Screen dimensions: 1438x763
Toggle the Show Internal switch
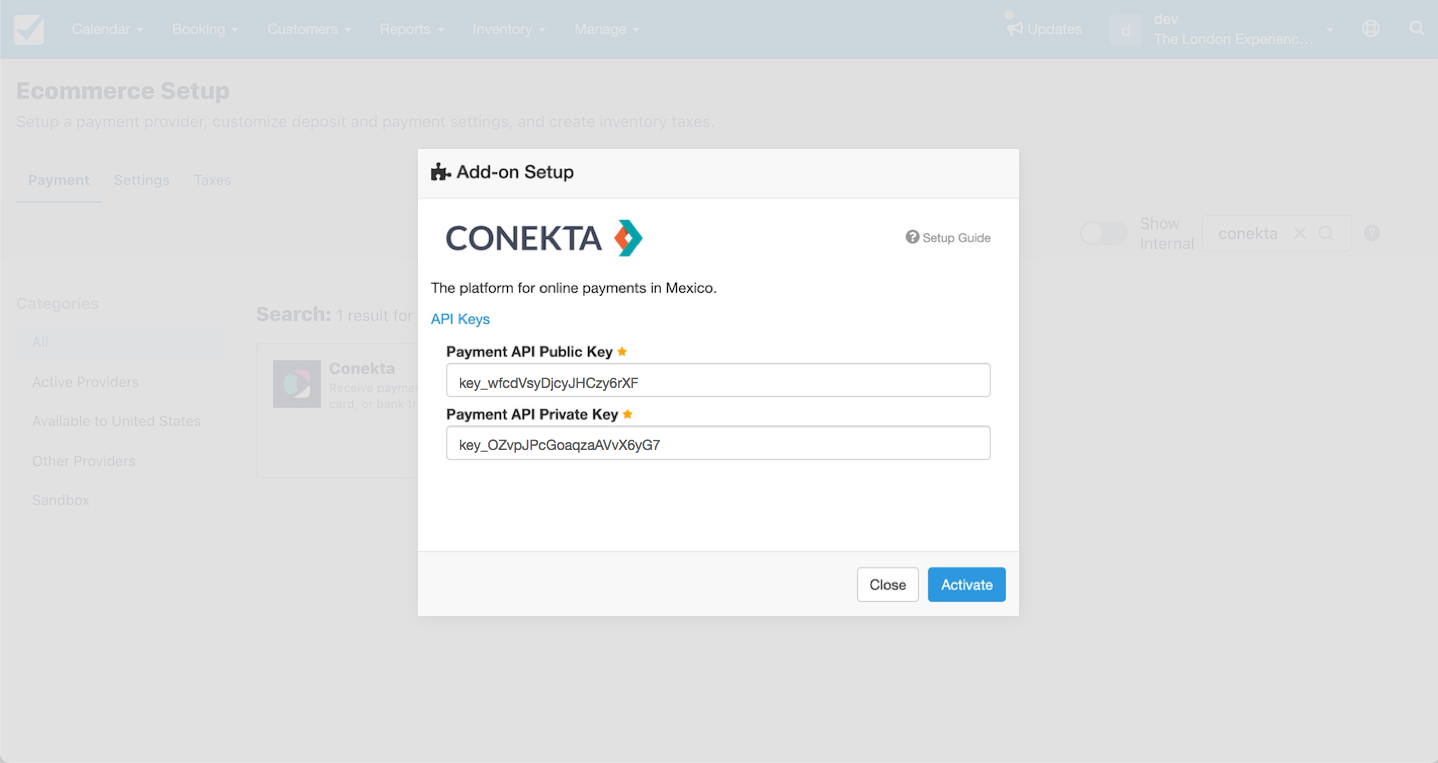1104,233
